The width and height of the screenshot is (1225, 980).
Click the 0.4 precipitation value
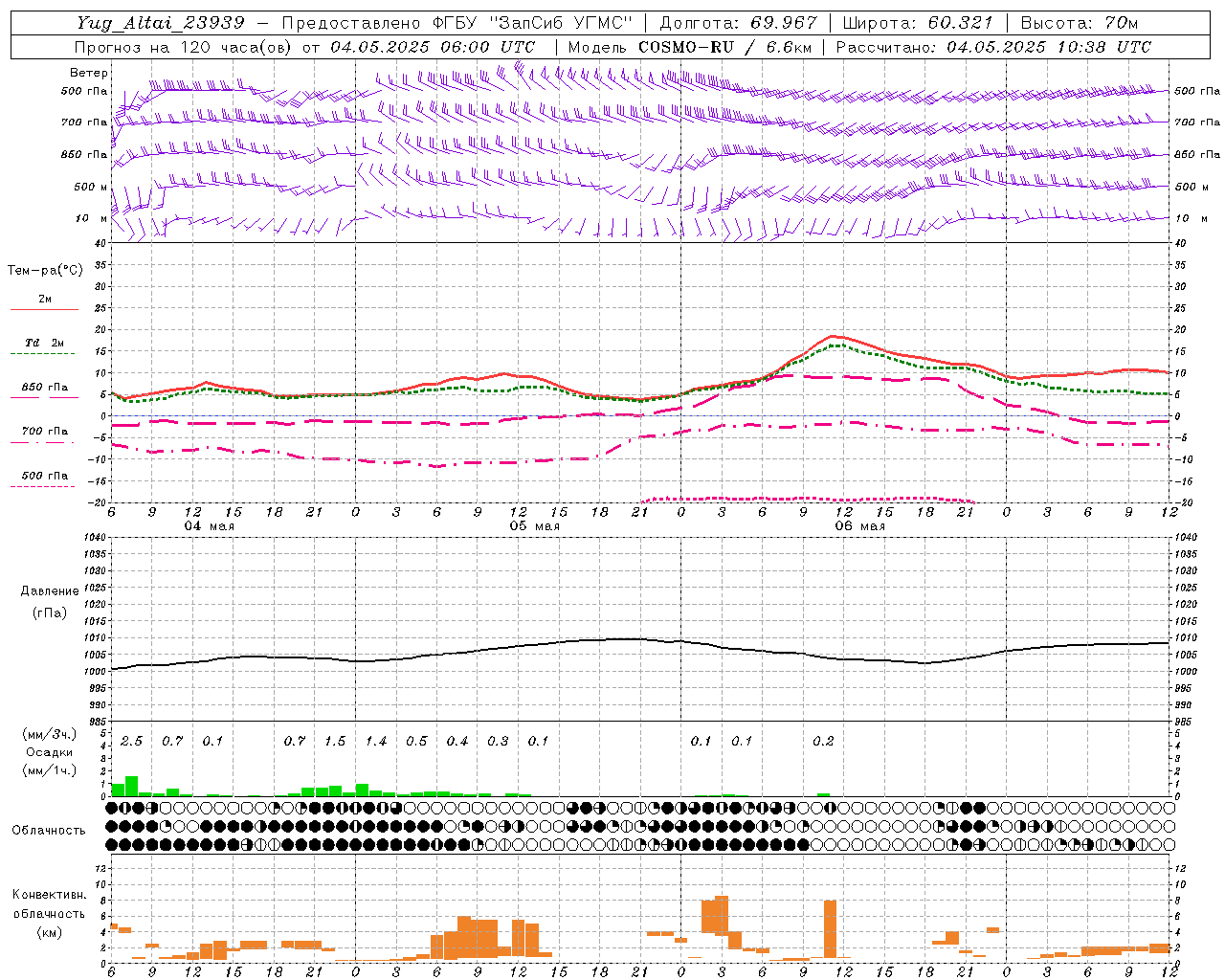(x=457, y=741)
